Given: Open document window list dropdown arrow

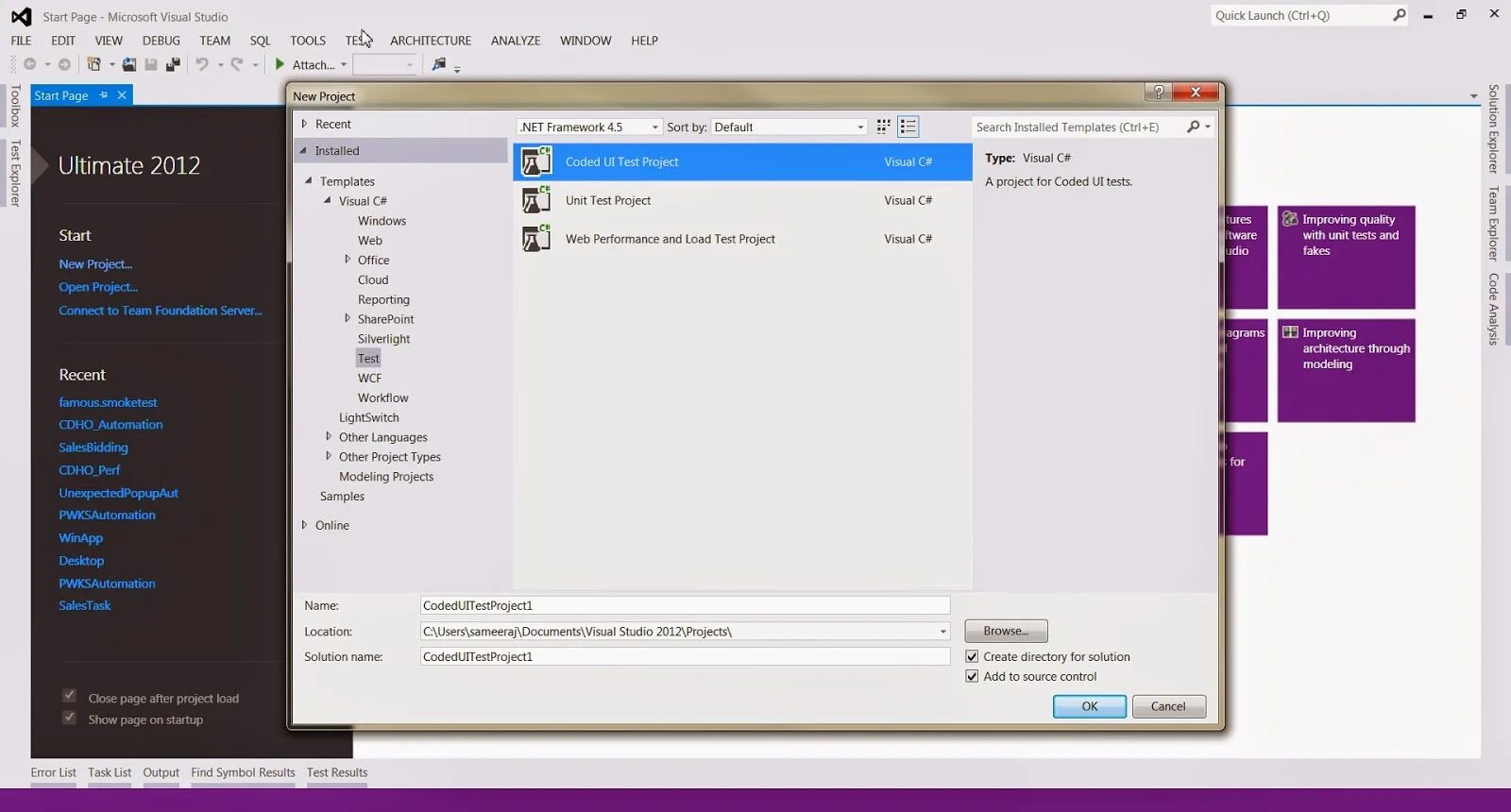Looking at the screenshot, I should [x=1473, y=96].
